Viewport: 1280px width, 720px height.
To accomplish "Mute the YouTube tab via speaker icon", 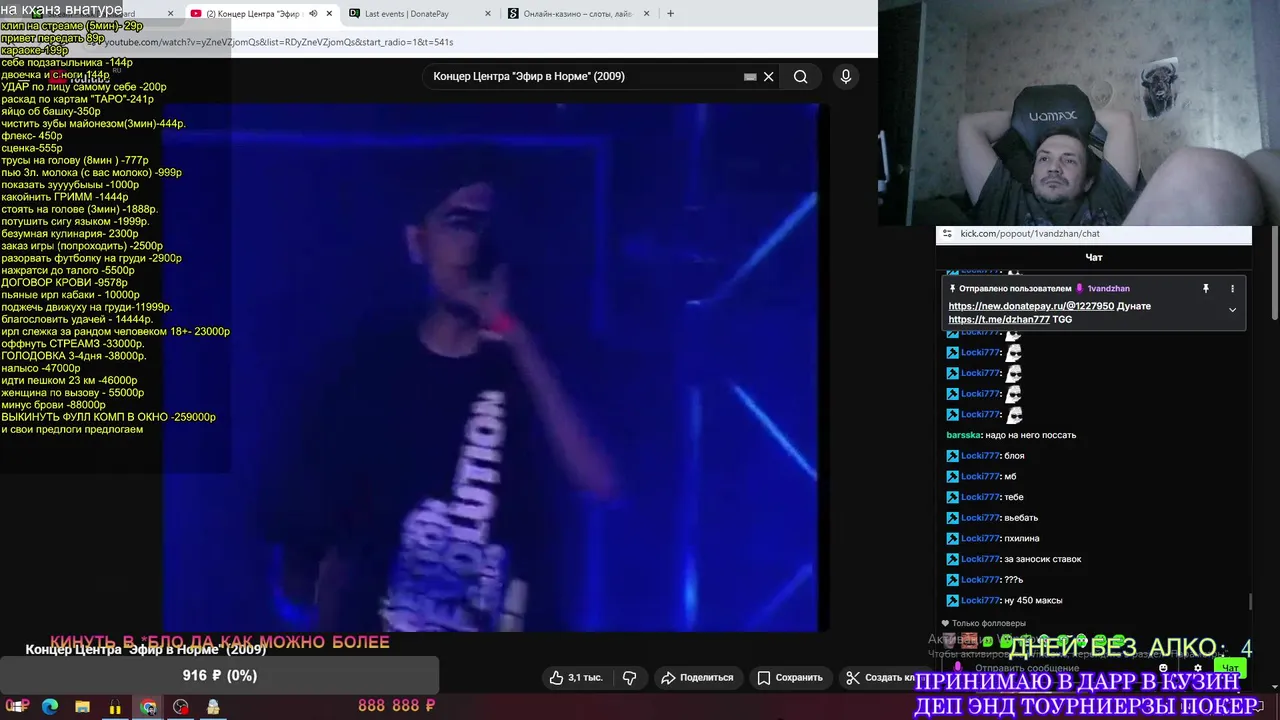I will point(313,14).
